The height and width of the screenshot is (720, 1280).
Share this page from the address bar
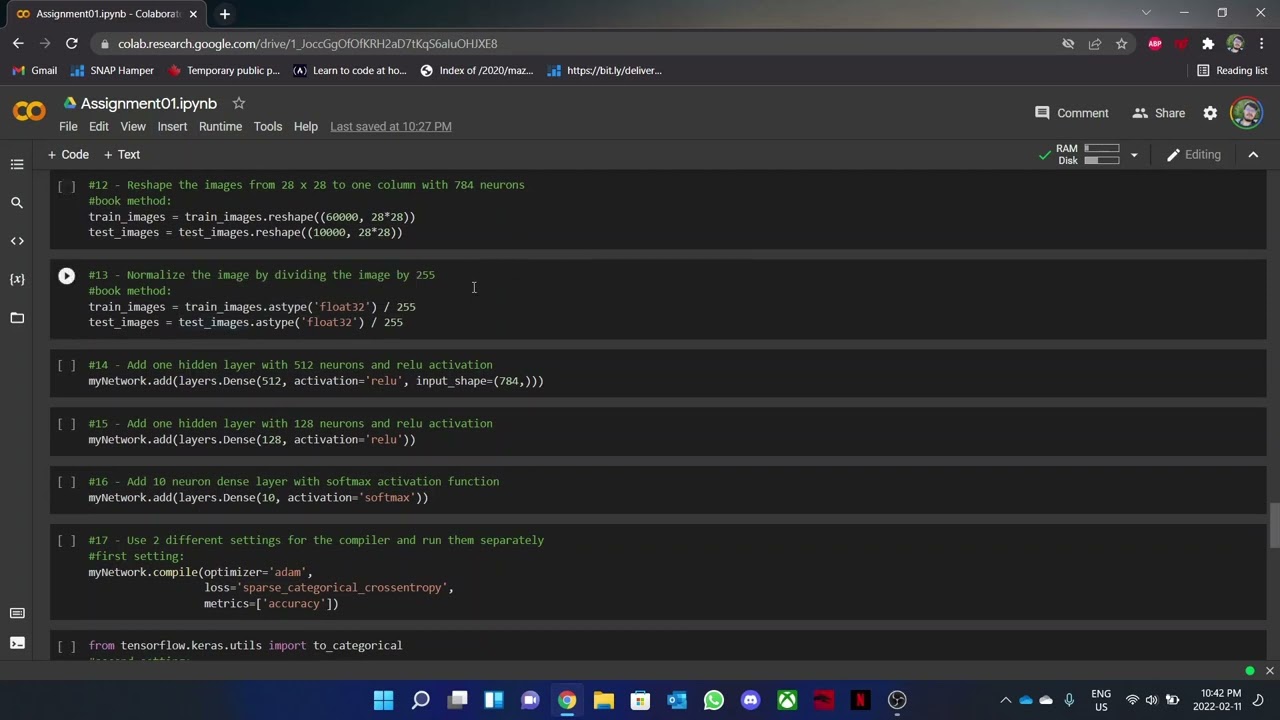click(x=1094, y=44)
